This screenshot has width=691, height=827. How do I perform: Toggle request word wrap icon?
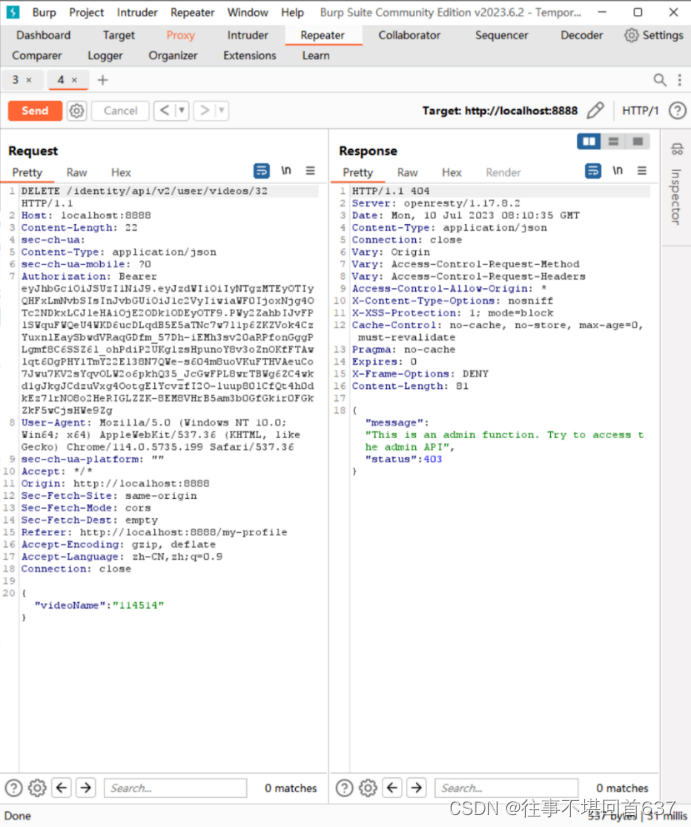pos(262,171)
